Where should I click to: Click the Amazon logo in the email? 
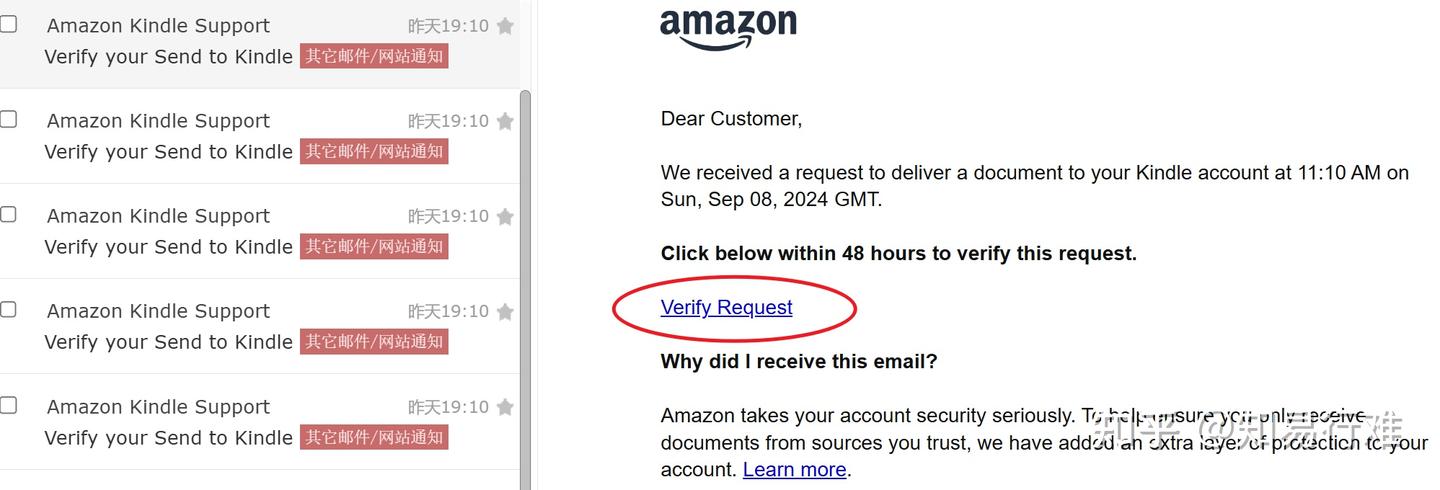[728, 27]
